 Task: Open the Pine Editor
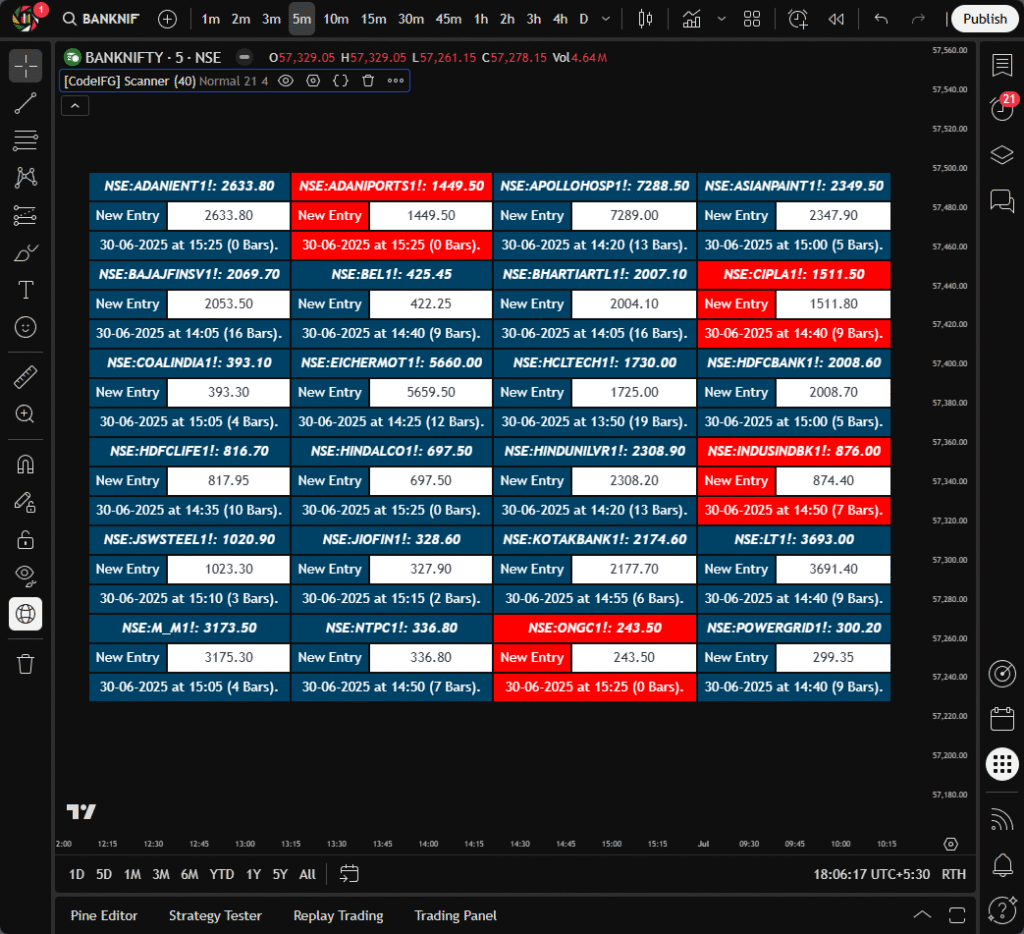tap(104, 915)
